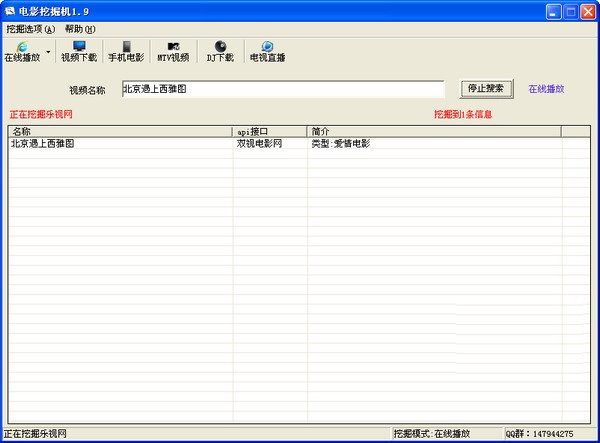Open the 电视直播 tool
The height and width of the screenshot is (443, 600).
[x=267, y=51]
